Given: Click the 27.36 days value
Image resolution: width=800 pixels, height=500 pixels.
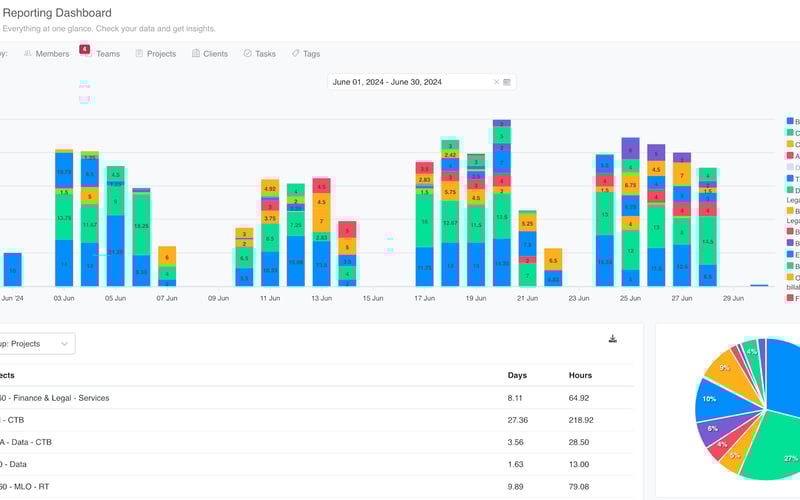Looking at the screenshot, I should click(x=518, y=420).
